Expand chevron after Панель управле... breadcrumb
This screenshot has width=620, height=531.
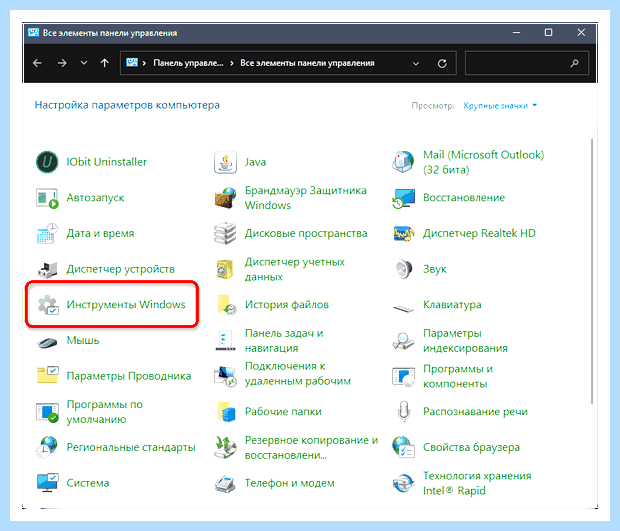231,63
